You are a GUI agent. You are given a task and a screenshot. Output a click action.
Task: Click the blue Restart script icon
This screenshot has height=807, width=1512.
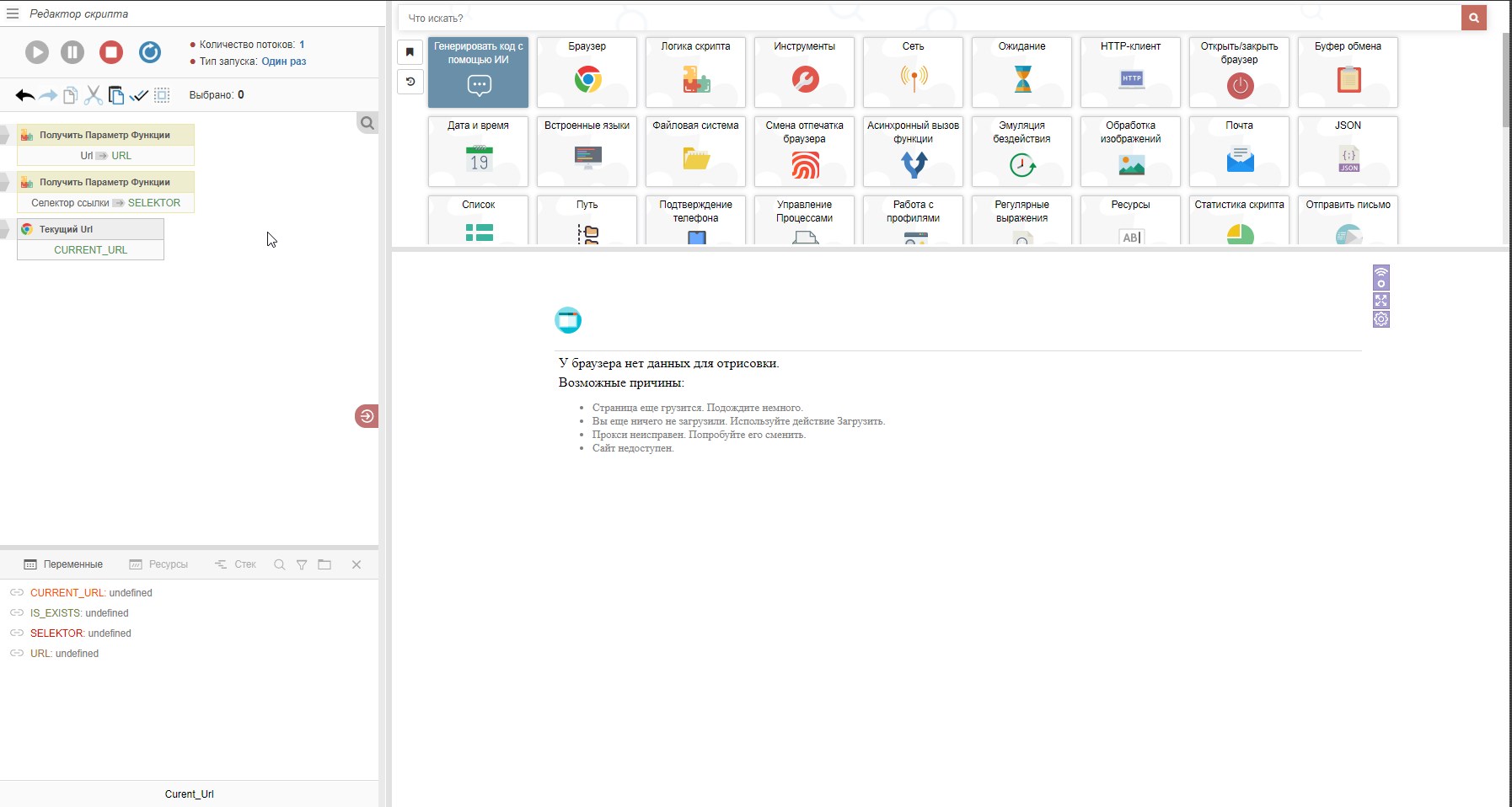[150, 52]
